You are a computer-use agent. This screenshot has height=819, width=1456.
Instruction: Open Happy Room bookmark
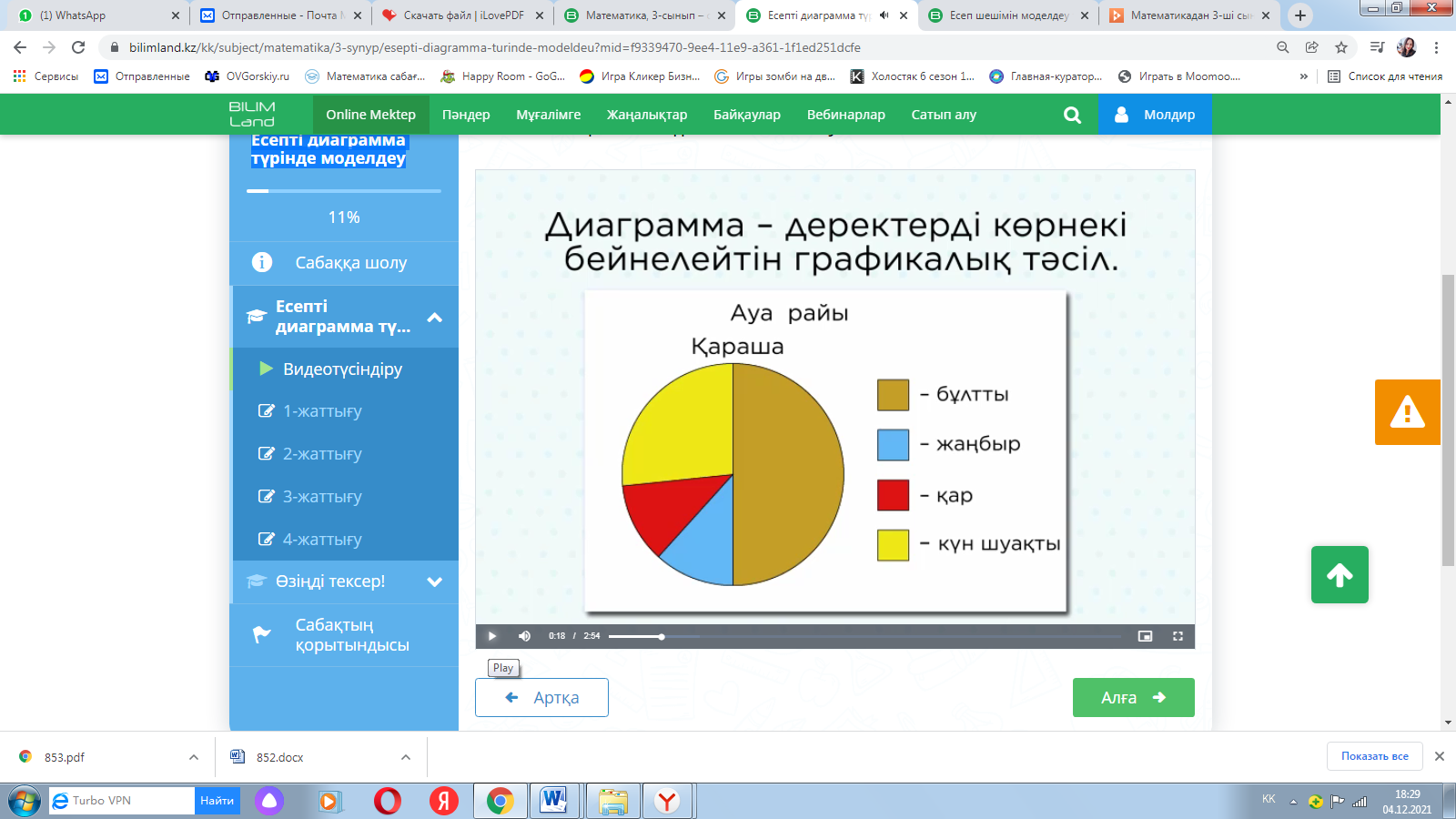pyautogui.click(x=502, y=76)
